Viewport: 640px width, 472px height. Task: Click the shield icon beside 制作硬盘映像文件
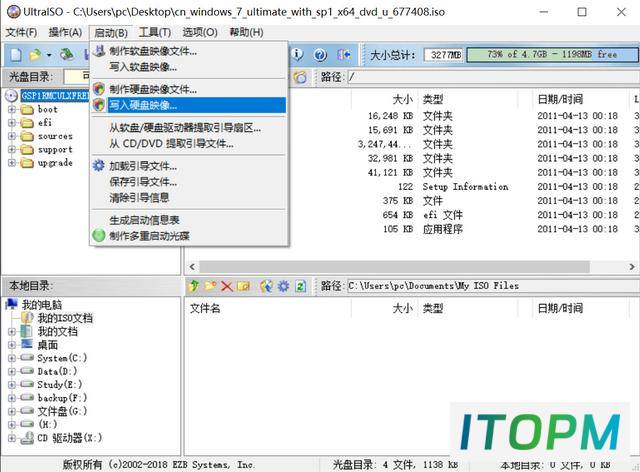tap(99, 89)
